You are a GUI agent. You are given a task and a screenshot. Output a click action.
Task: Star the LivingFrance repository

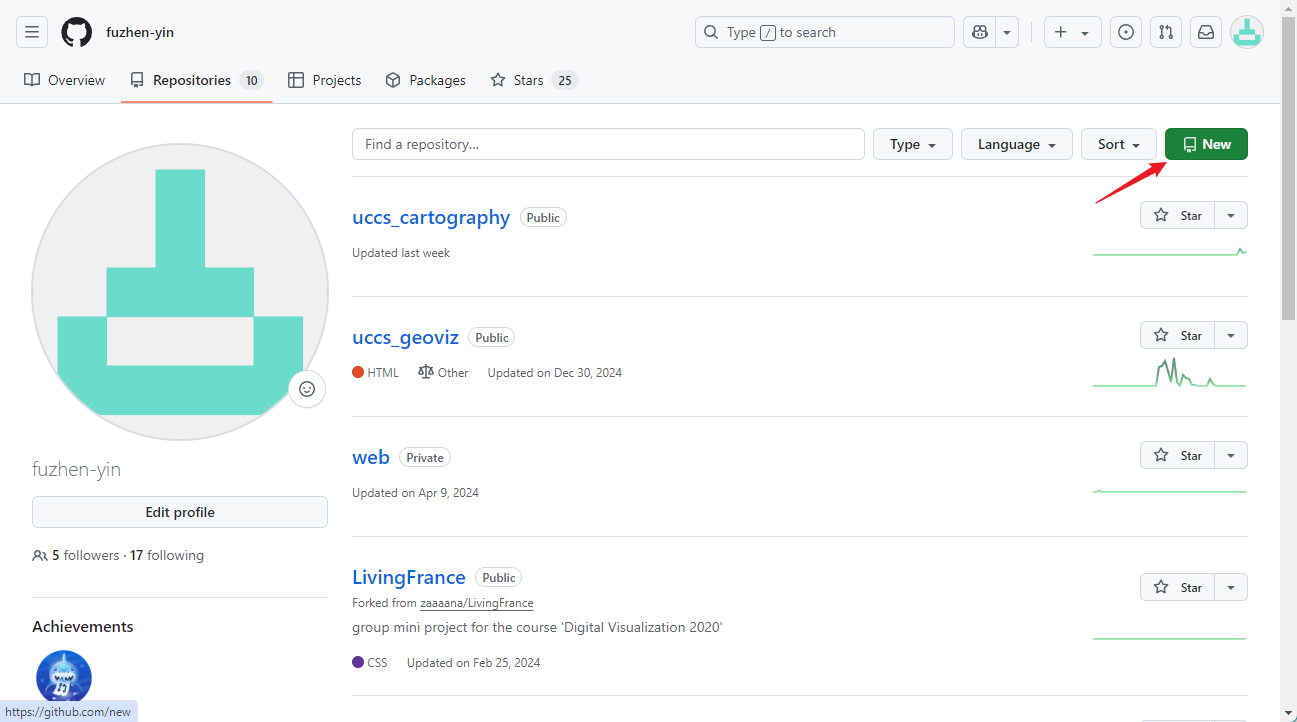coord(1178,587)
